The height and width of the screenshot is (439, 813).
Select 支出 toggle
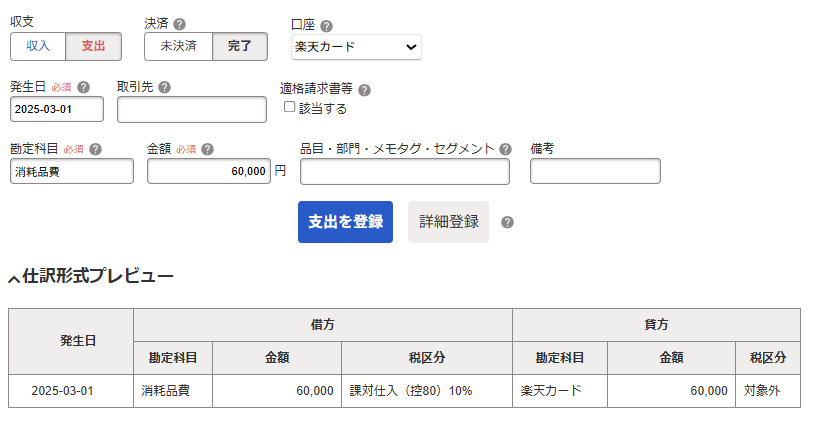pos(93,46)
